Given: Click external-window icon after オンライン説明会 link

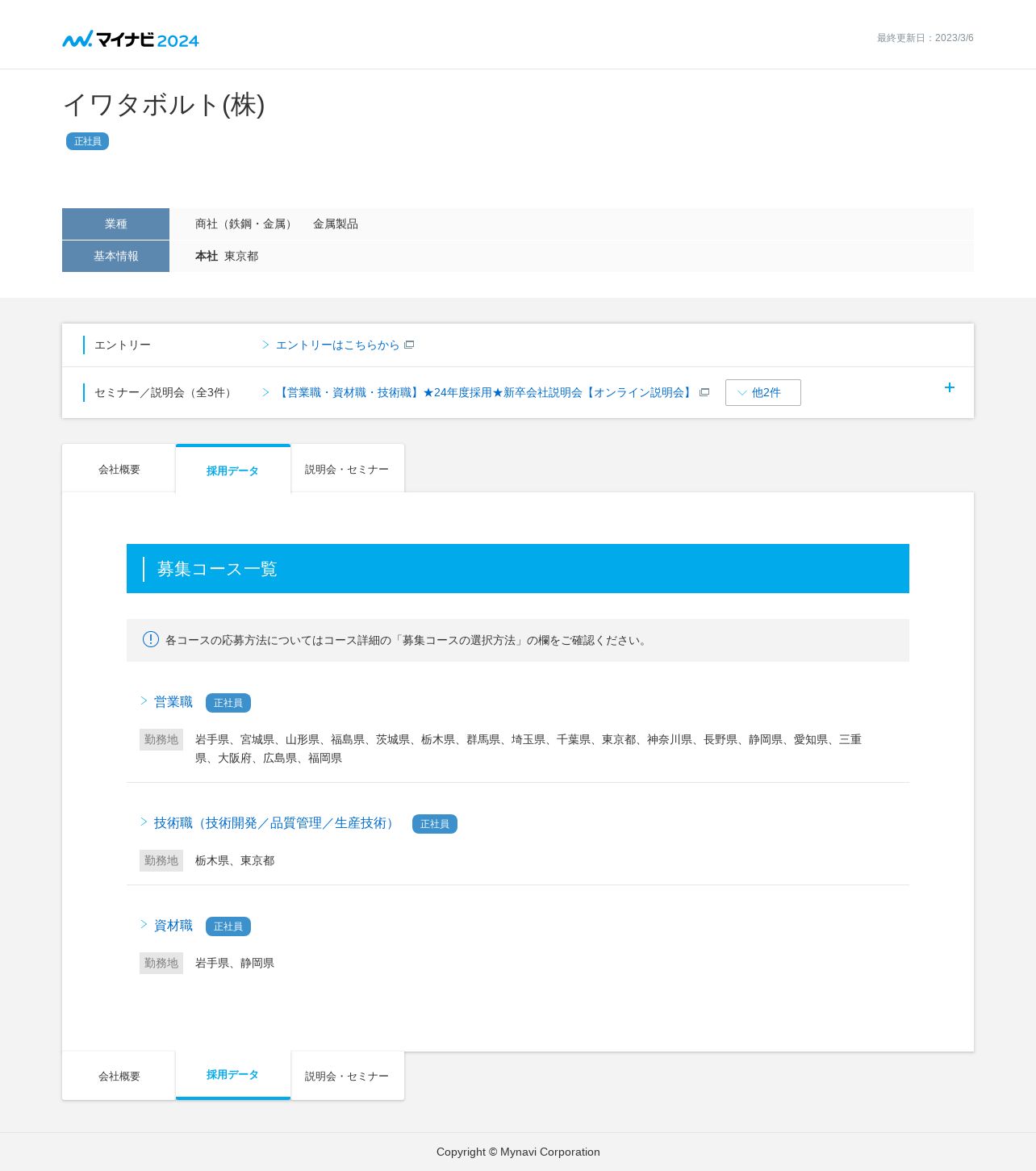Looking at the screenshot, I should 704,393.
